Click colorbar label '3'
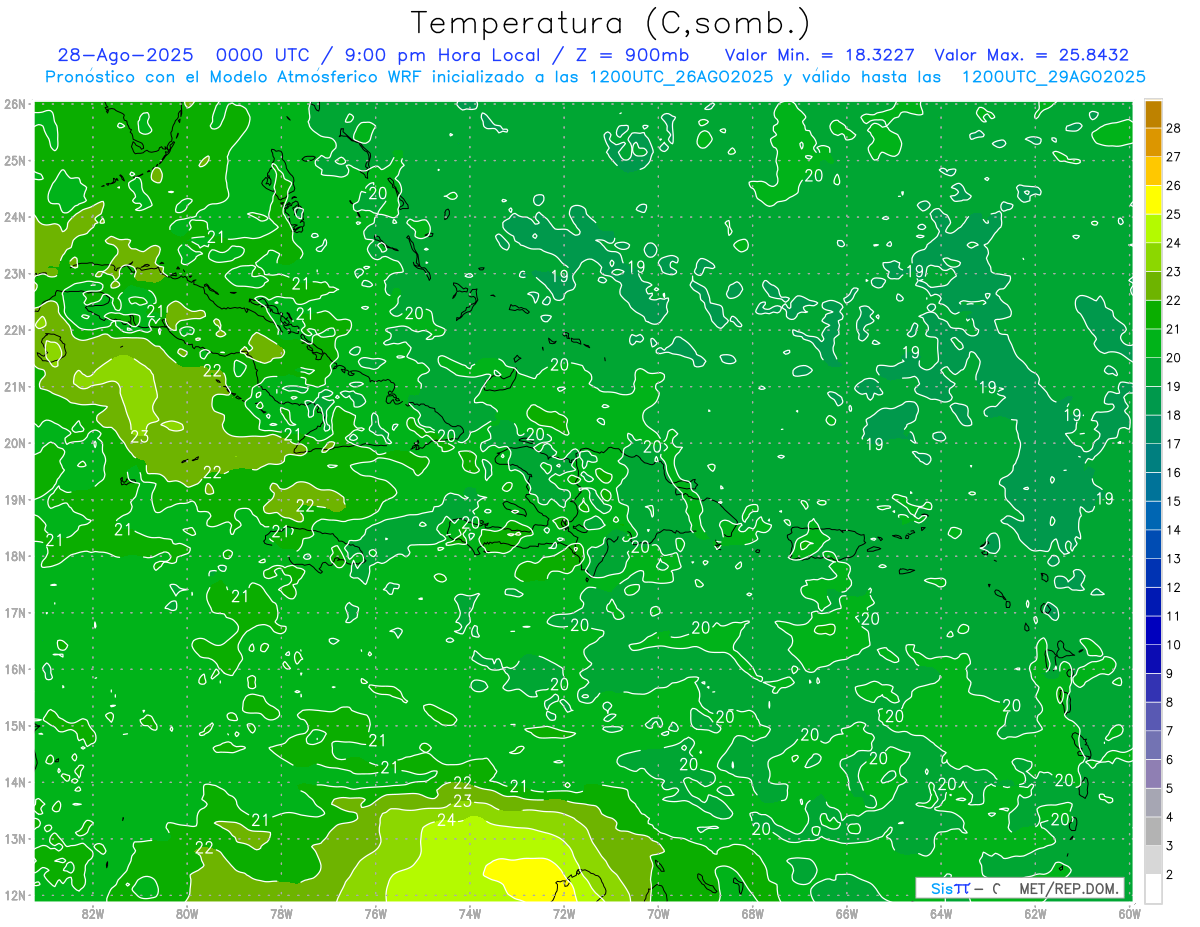This screenshot has width=1200, height=927. click(x=1169, y=846)
